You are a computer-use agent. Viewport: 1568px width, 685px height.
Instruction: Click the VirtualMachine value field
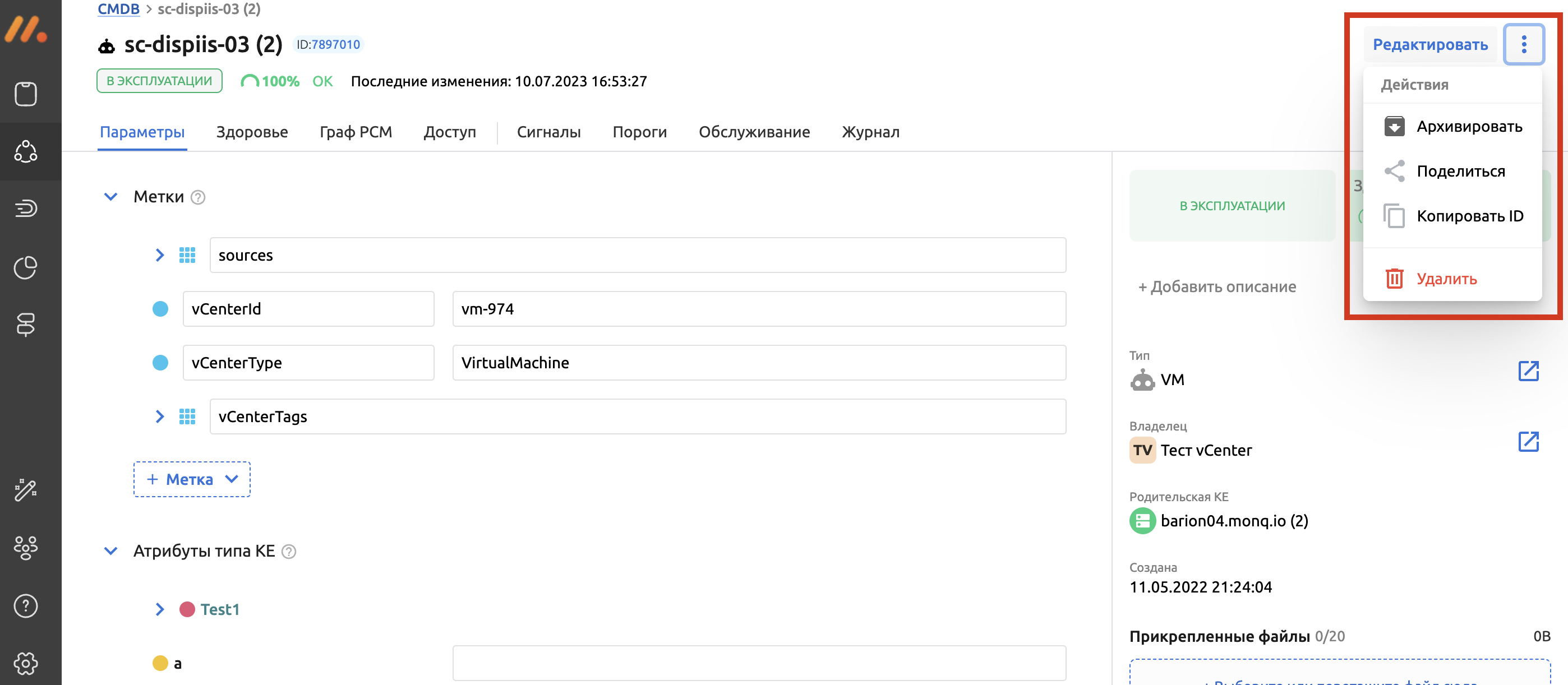pyautogui.click(x=760, y=363)
